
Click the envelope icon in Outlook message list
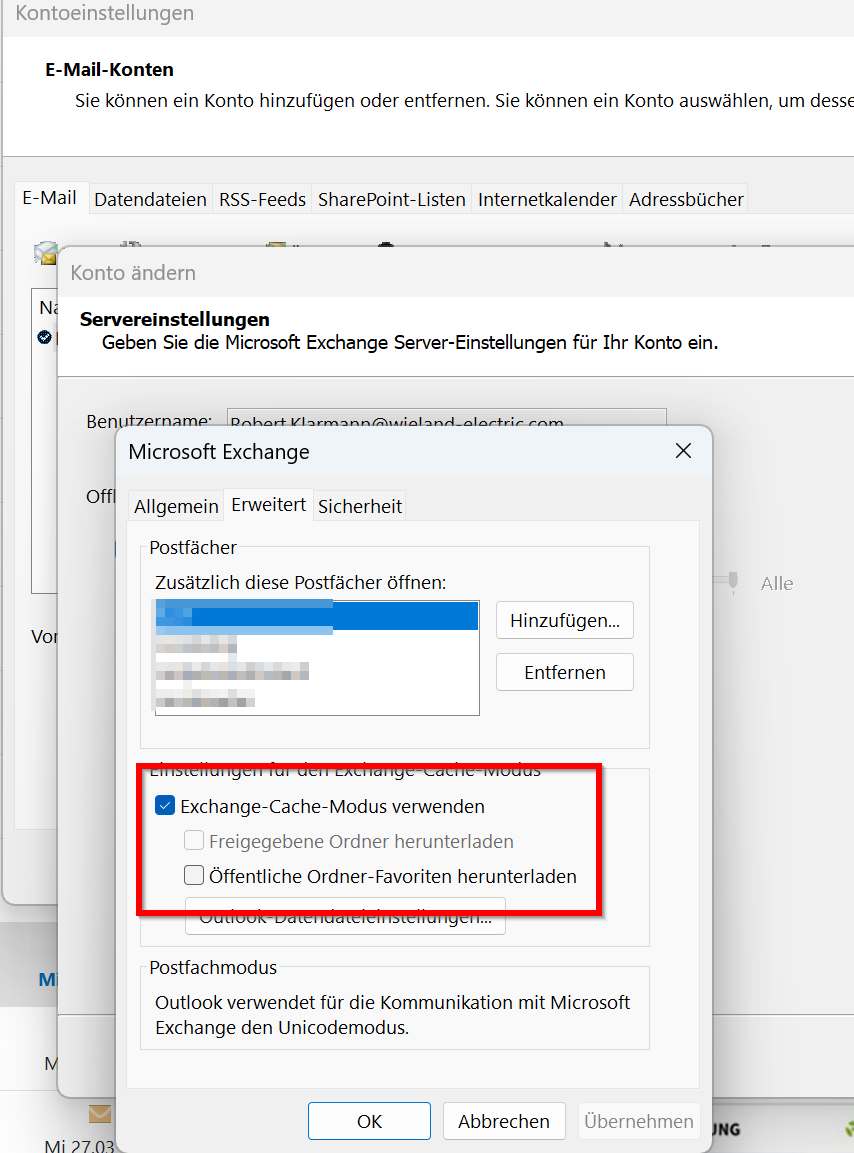pos(100,1113)
